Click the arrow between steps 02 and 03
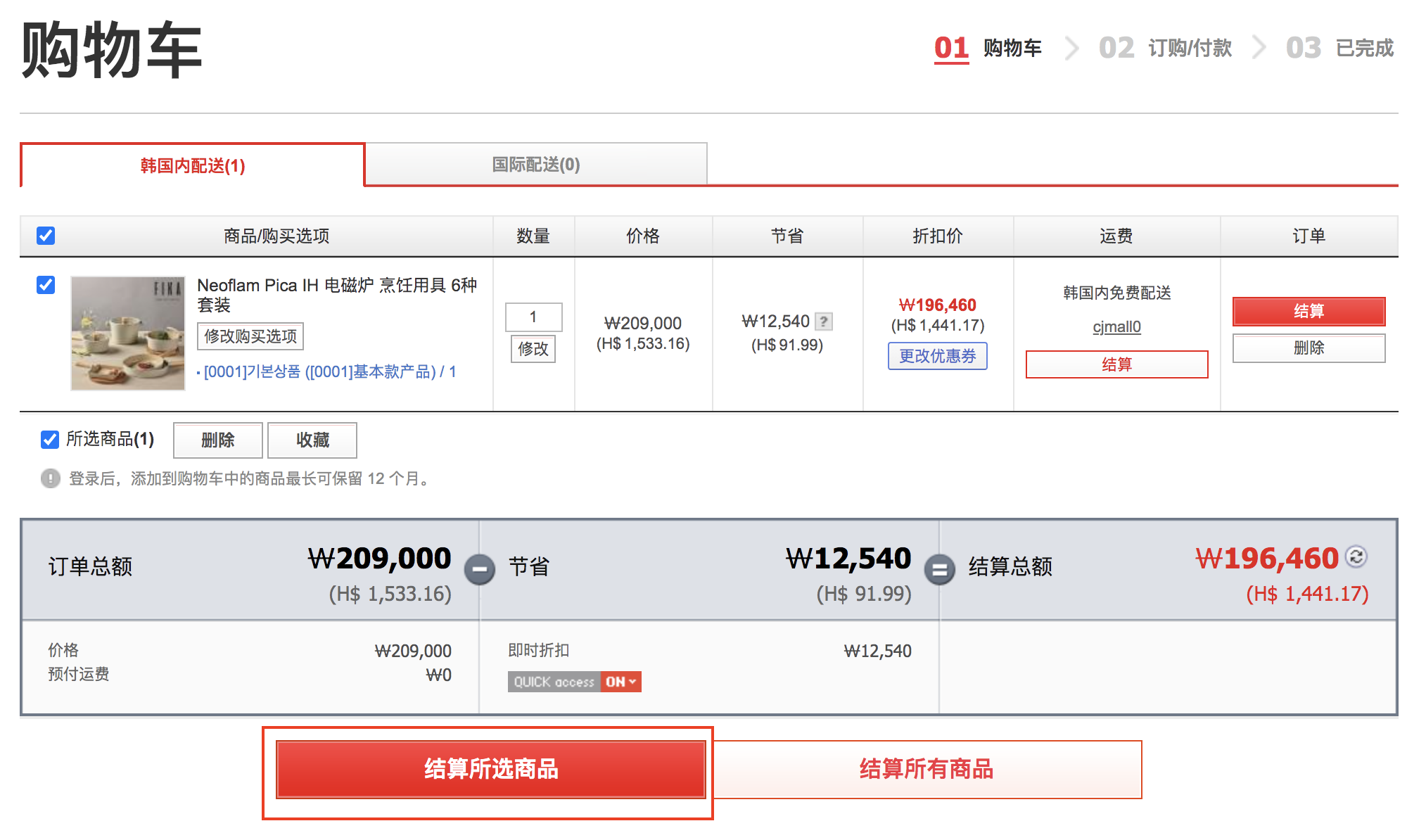The height and width of the screenshot is (840, 1407). click(x=1259, y=48)
